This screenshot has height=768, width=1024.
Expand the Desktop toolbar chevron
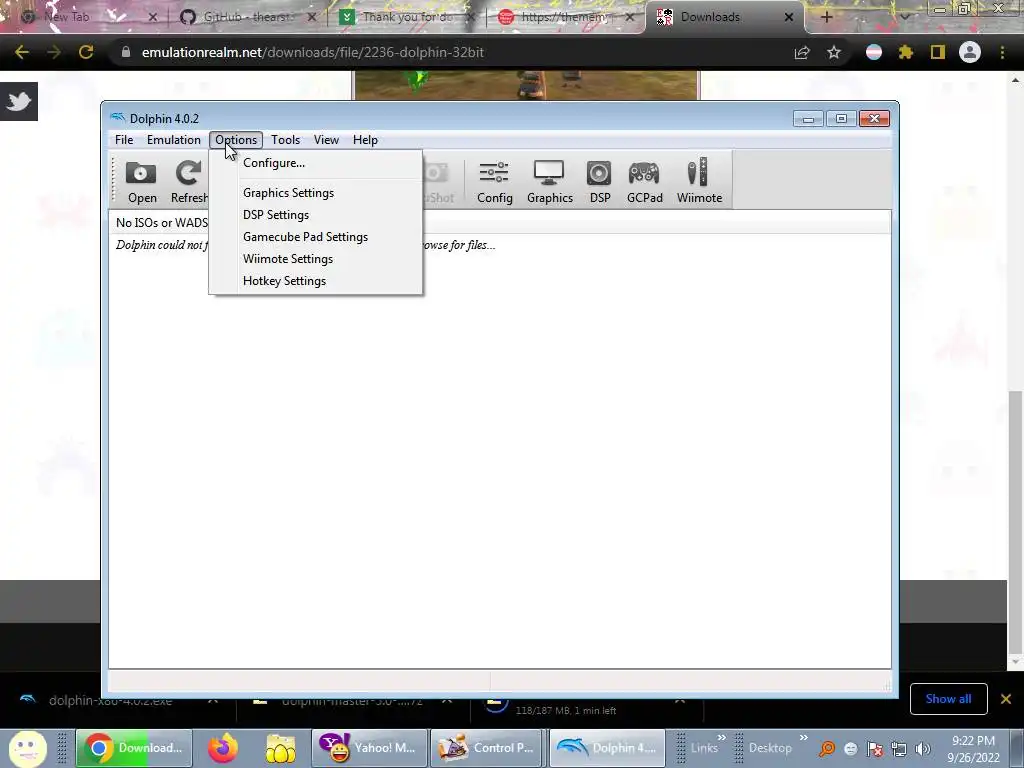tap(803, 738)
